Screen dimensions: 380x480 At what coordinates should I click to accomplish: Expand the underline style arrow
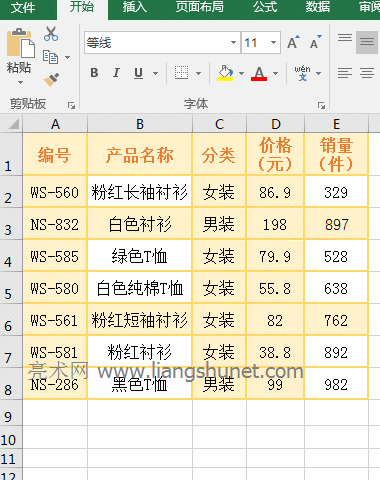(x=155, y=73)
